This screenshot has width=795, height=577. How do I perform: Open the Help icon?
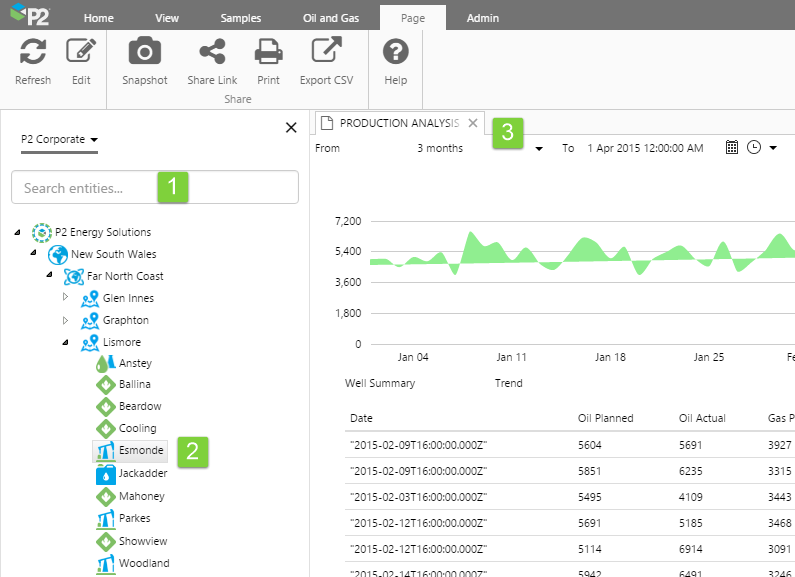[396, 52]
